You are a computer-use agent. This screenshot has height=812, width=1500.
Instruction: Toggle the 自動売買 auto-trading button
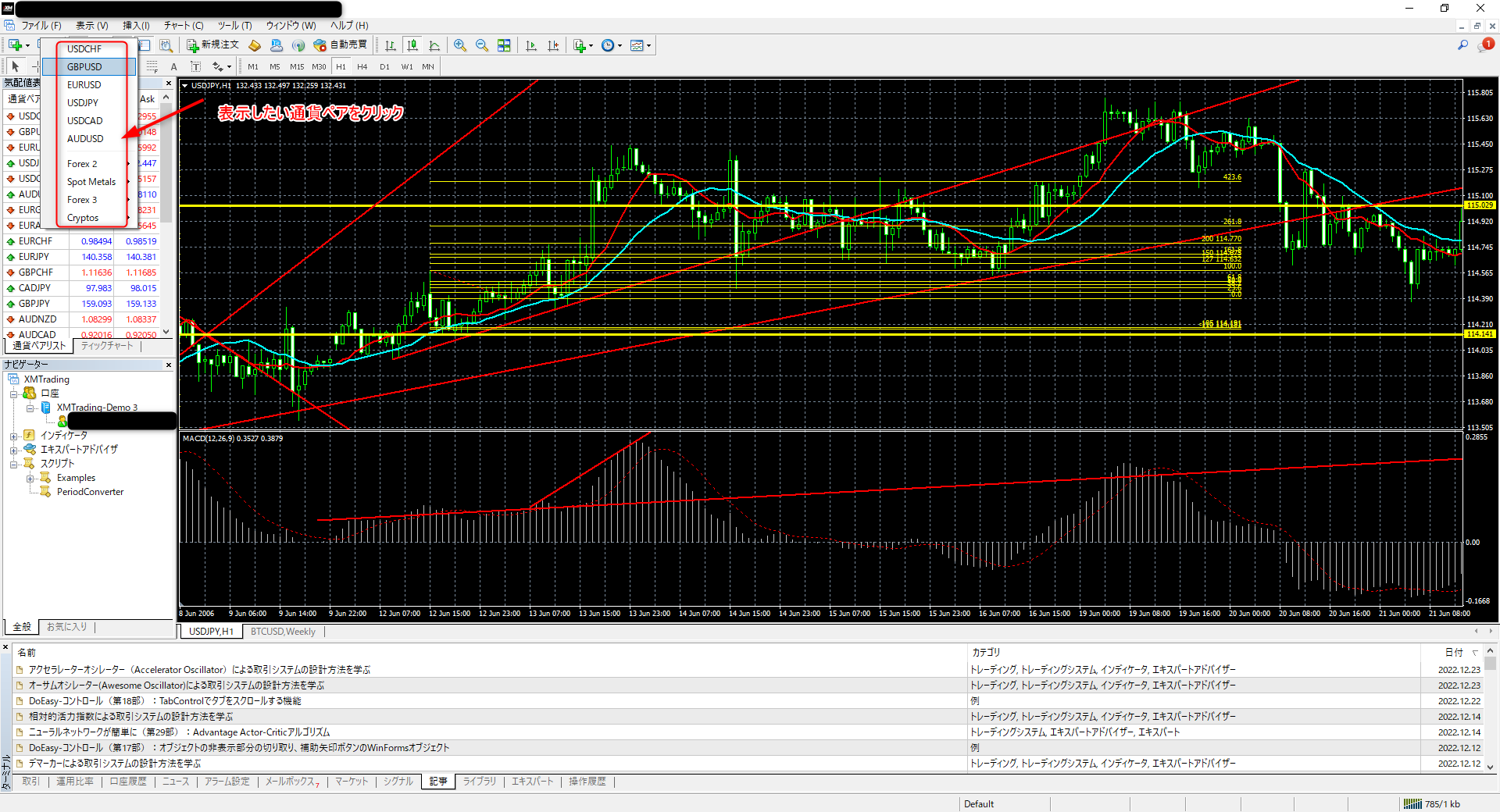(341, 45)
